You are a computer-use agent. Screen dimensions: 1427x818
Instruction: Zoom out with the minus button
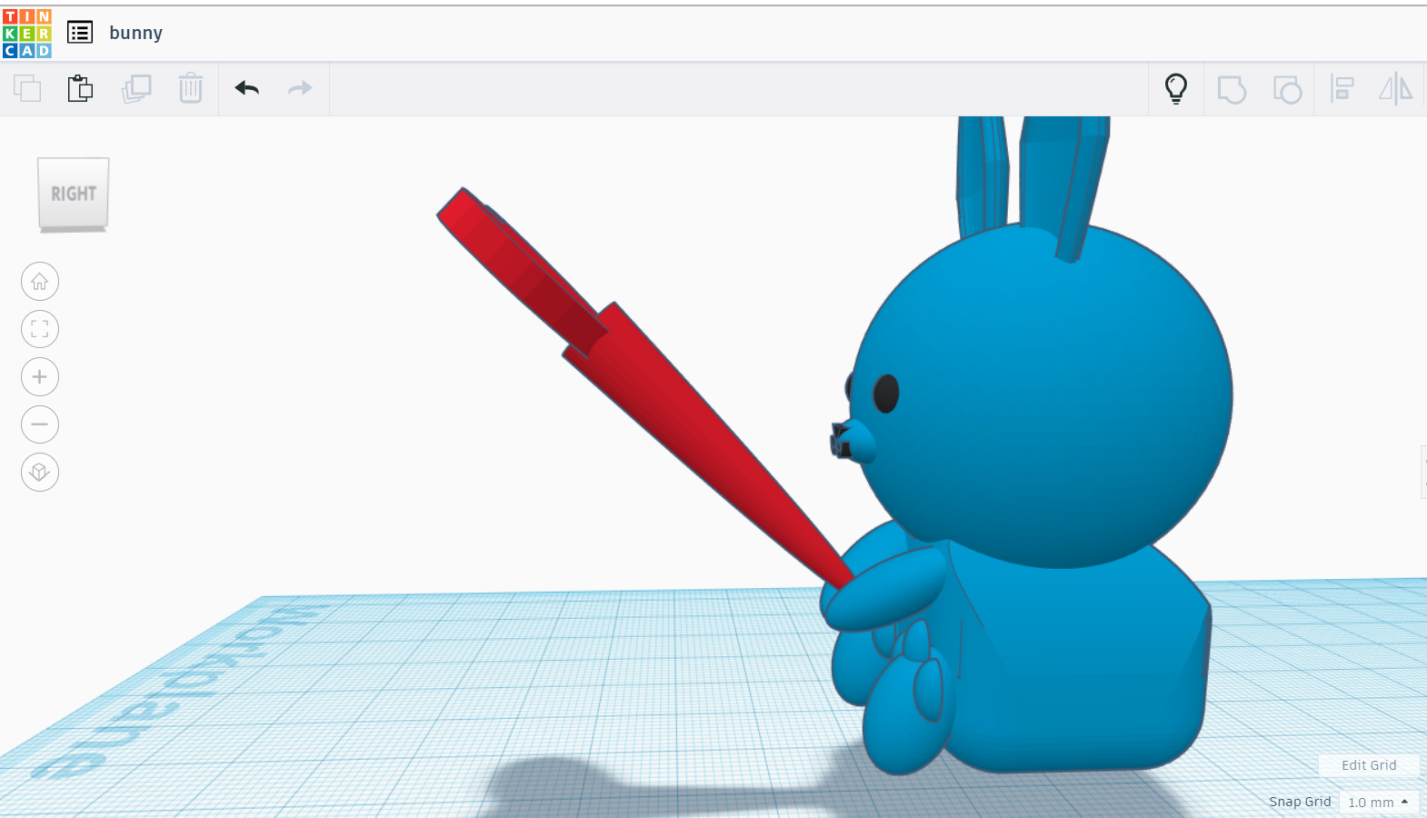coord(40,424)
